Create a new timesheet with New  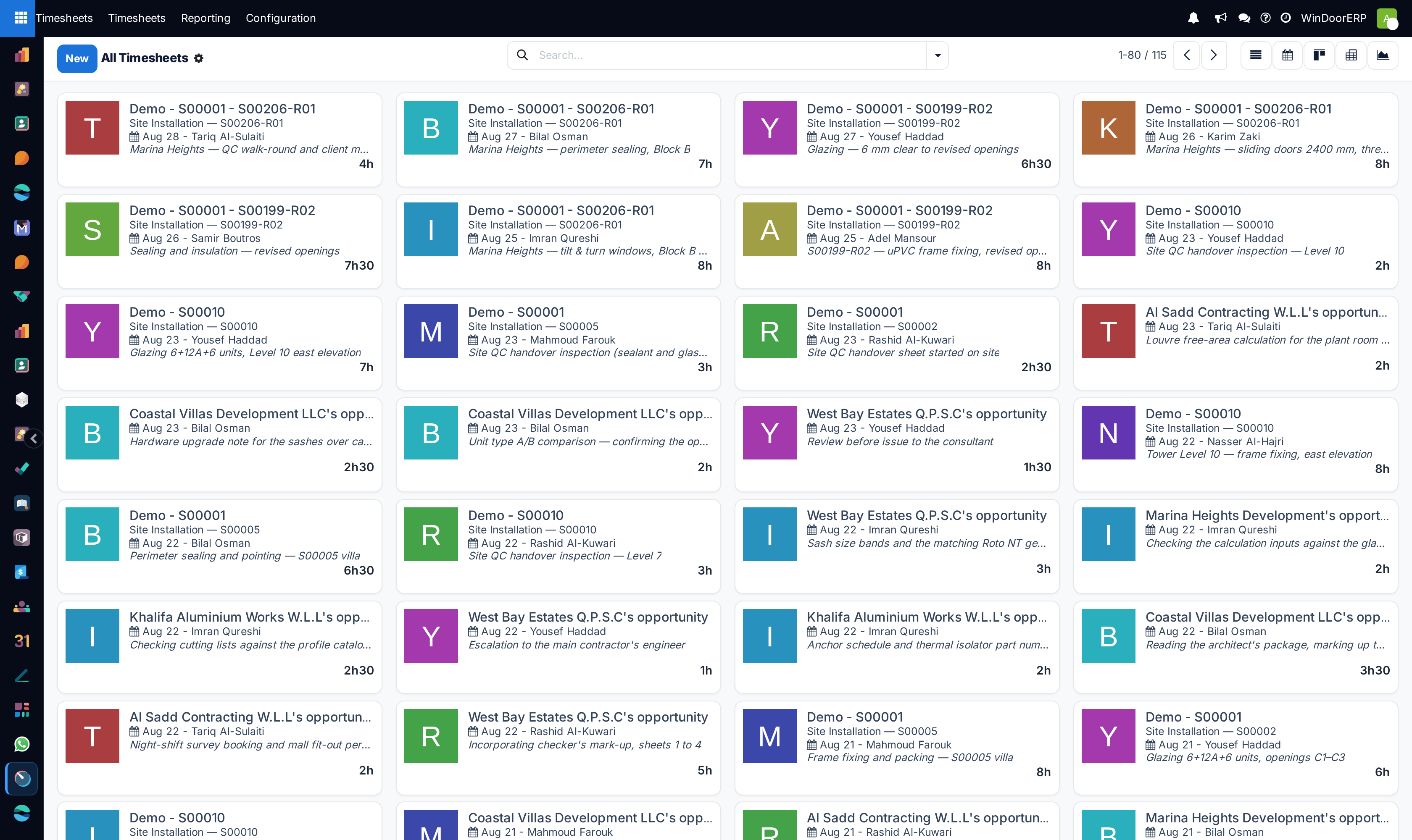(77, 58)
